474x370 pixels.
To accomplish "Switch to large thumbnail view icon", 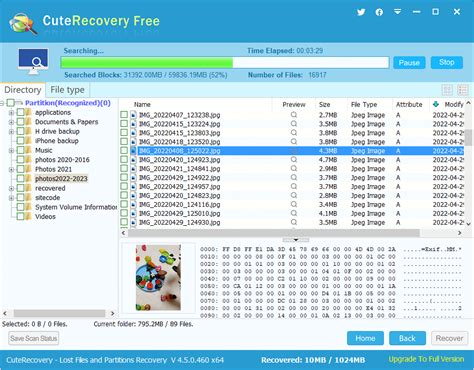I will pyautogui.click(x=447, y=90).
